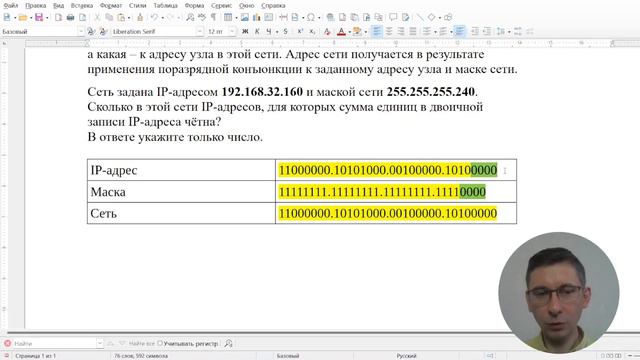Toggle Underline formatting (Ч)
The width and height of the screenshot is (640, 360).
[269, 31]
